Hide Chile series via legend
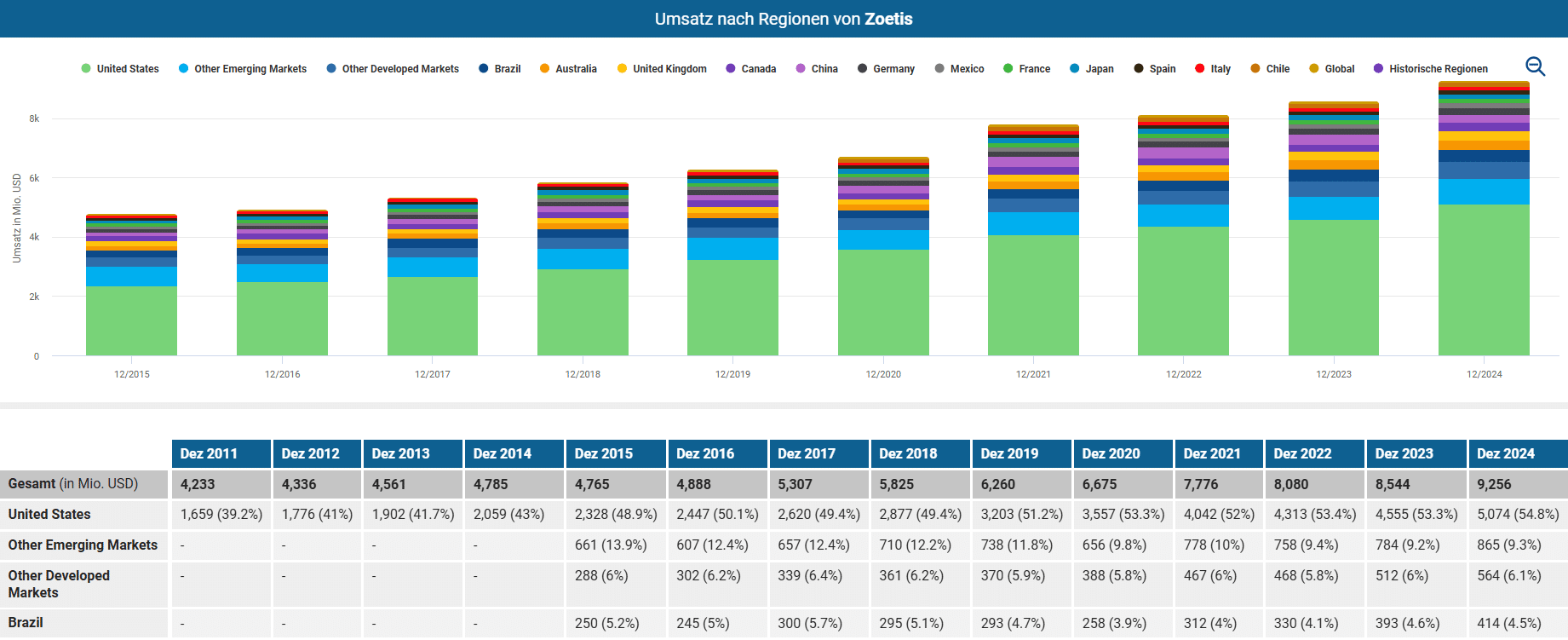Viewport: 1568px width, 640px height. 1270,69
